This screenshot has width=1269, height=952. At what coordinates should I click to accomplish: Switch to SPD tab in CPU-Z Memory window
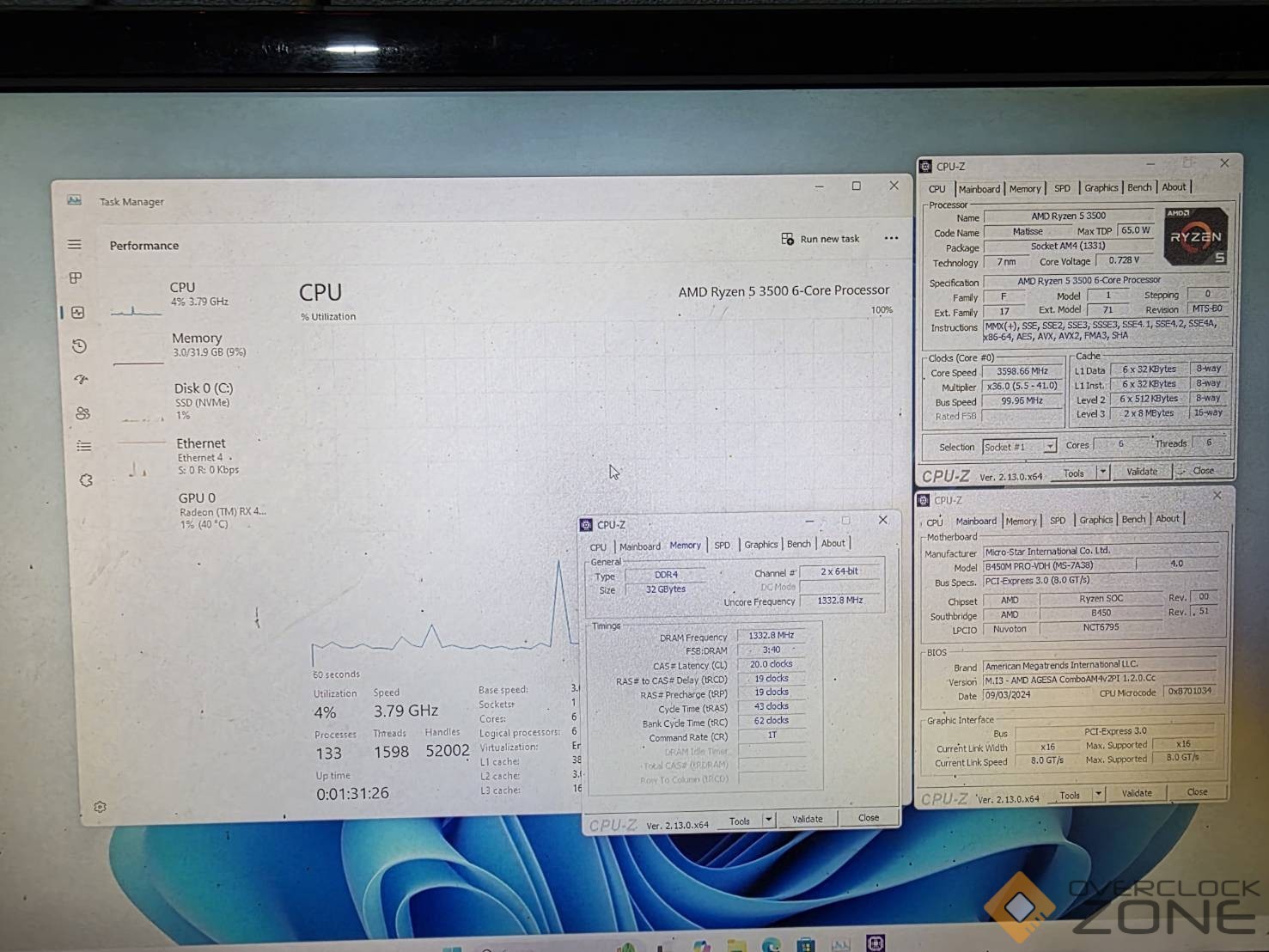pyautogui.click(x=722, y=545)
